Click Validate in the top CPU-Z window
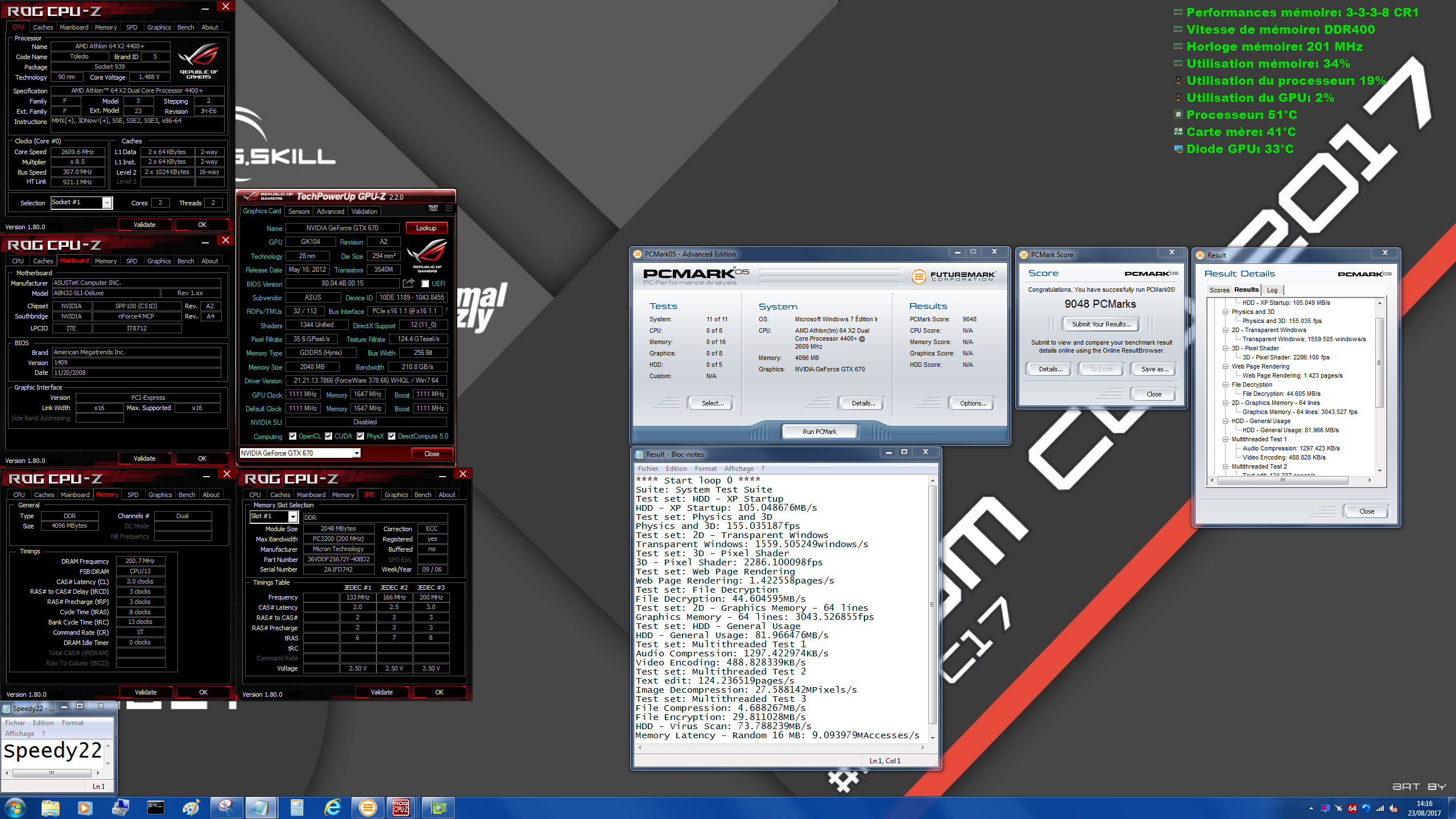Screen dimensions: 1456x819 (144, 225)
